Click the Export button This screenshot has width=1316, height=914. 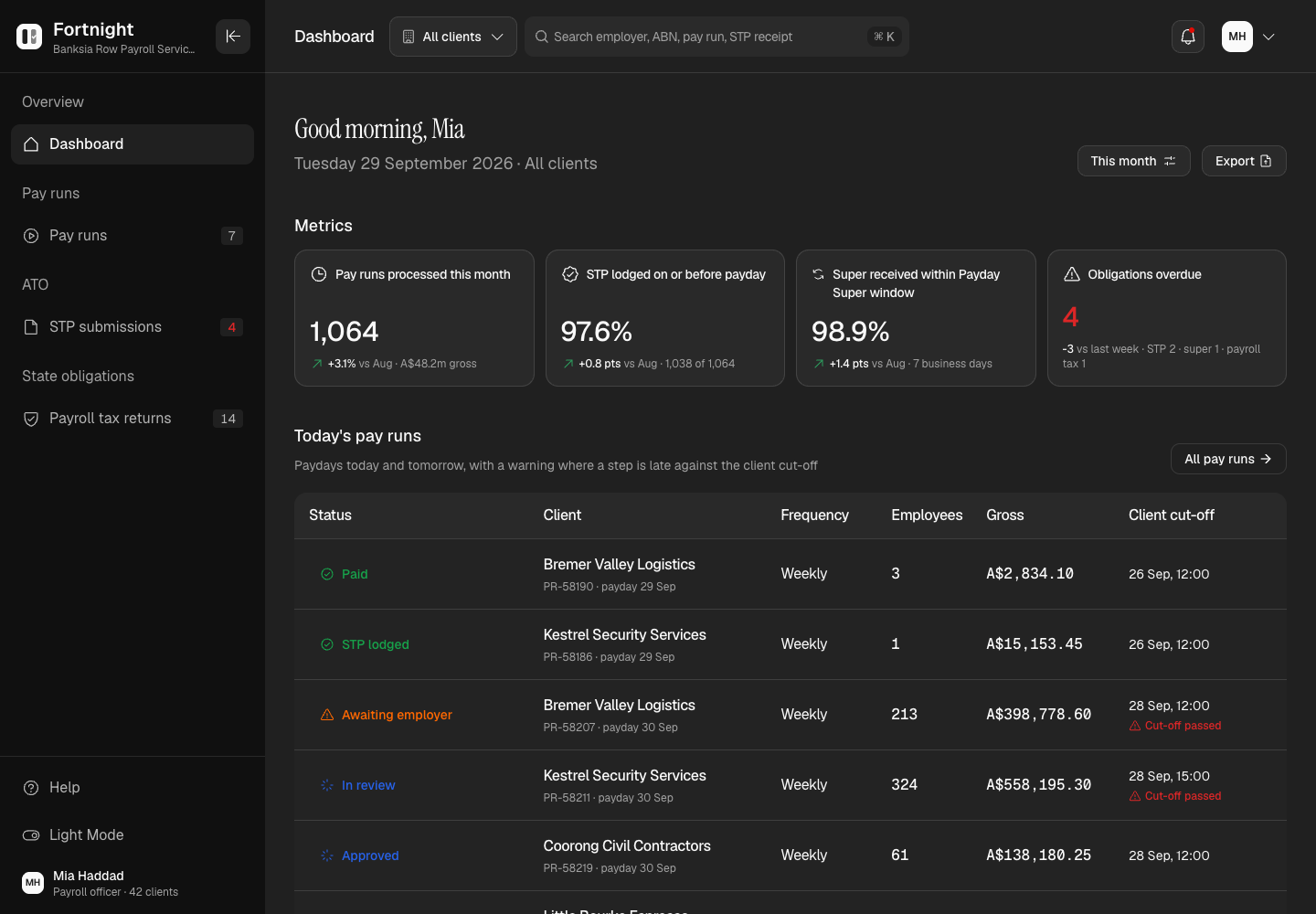(1244, 161)
